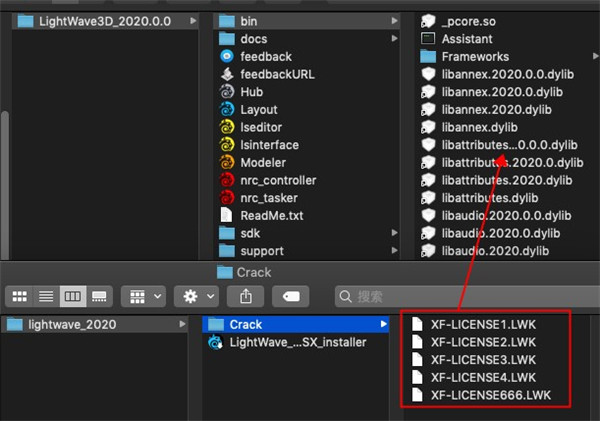Select libaudio.2020.0.dylib file

(x=491, y=233)
